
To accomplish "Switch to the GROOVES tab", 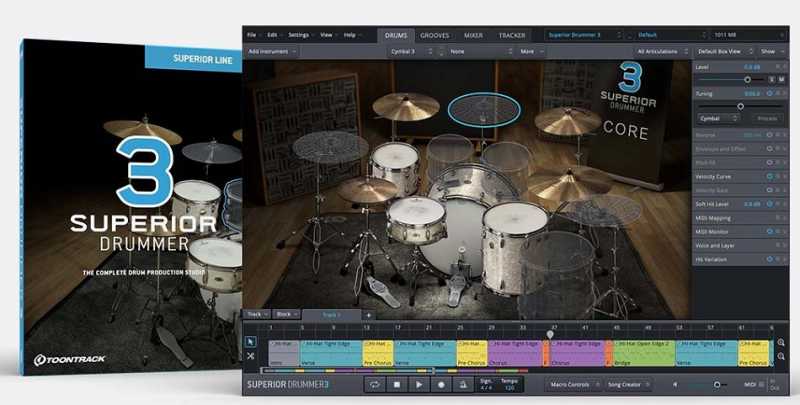I will point(435,35).
